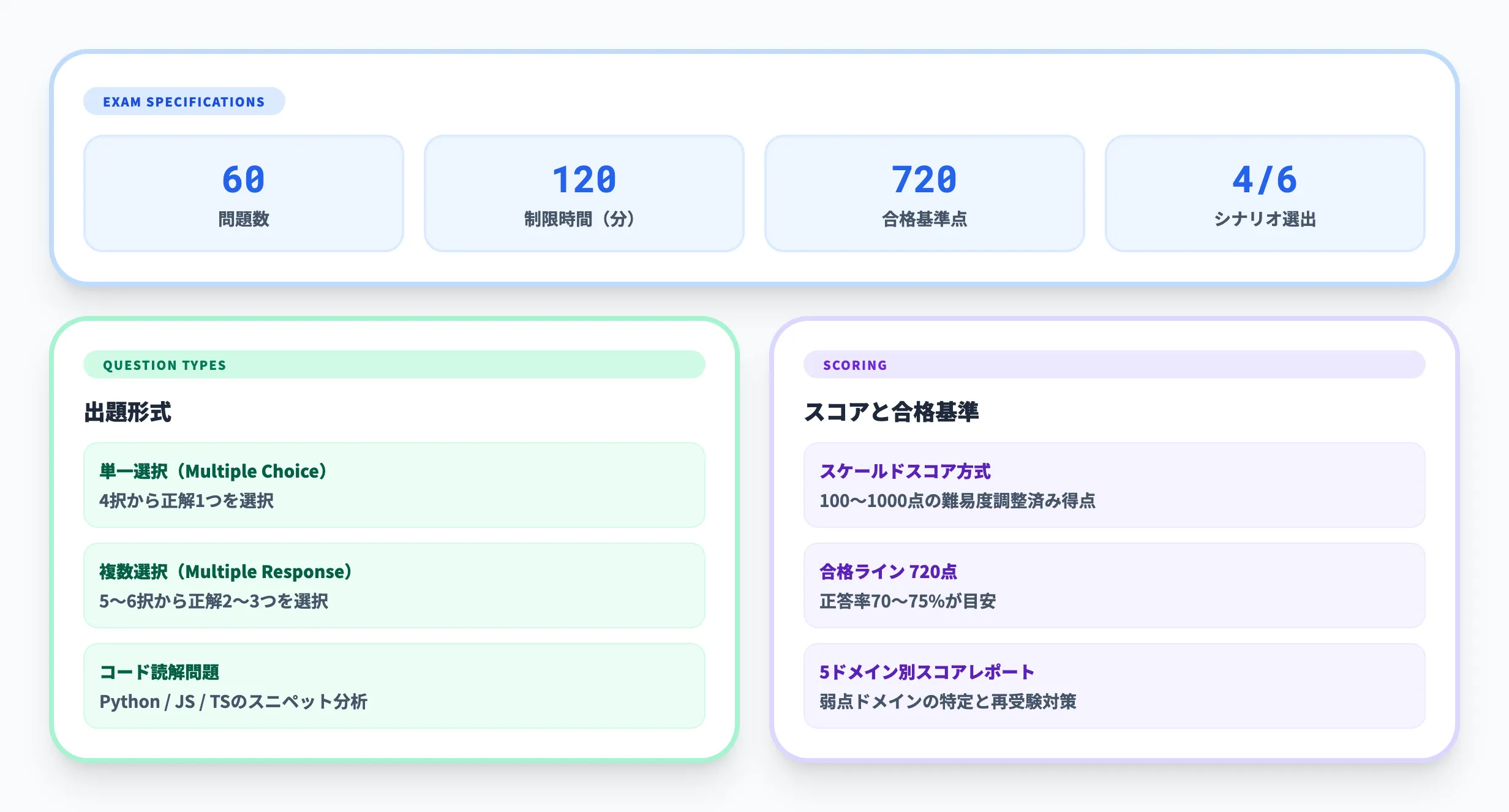Open the 5ドメイン別スコアレポート item
The width and height of the screenshot is (1509, 812).
coord(1115,686)
